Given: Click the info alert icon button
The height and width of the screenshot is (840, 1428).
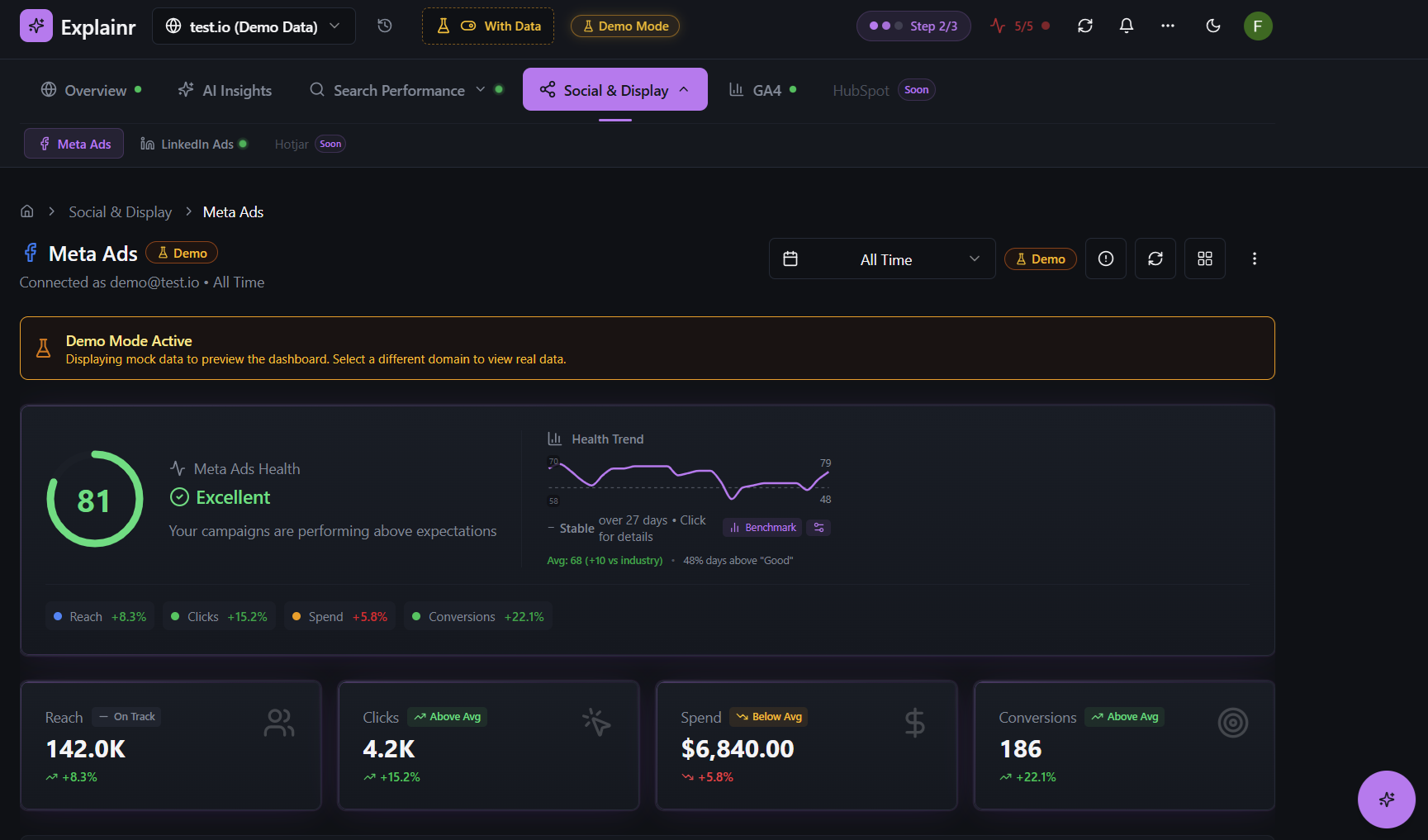Looking at the screenshot, I should [x=1106, y=259].
